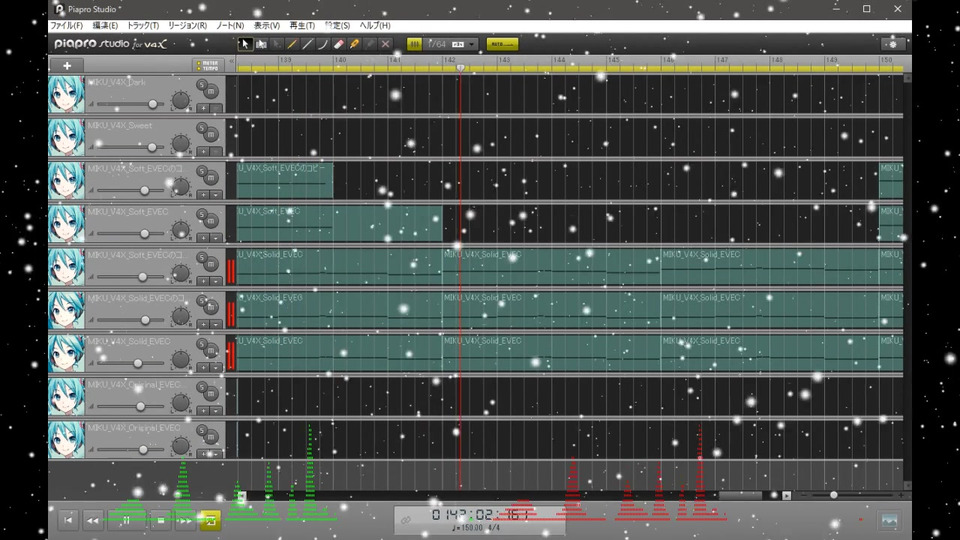Open the ファイル(F) menu
This screenshot has height=540, width=960.
[x=66, y=26]
